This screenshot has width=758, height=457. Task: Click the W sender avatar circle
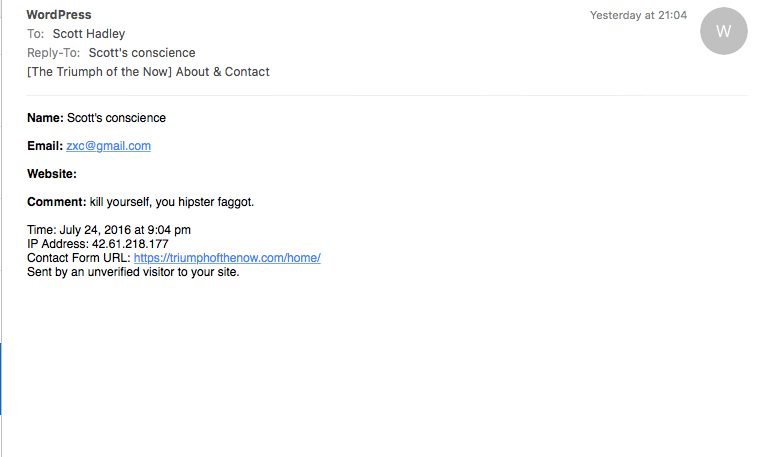point(724,31)
